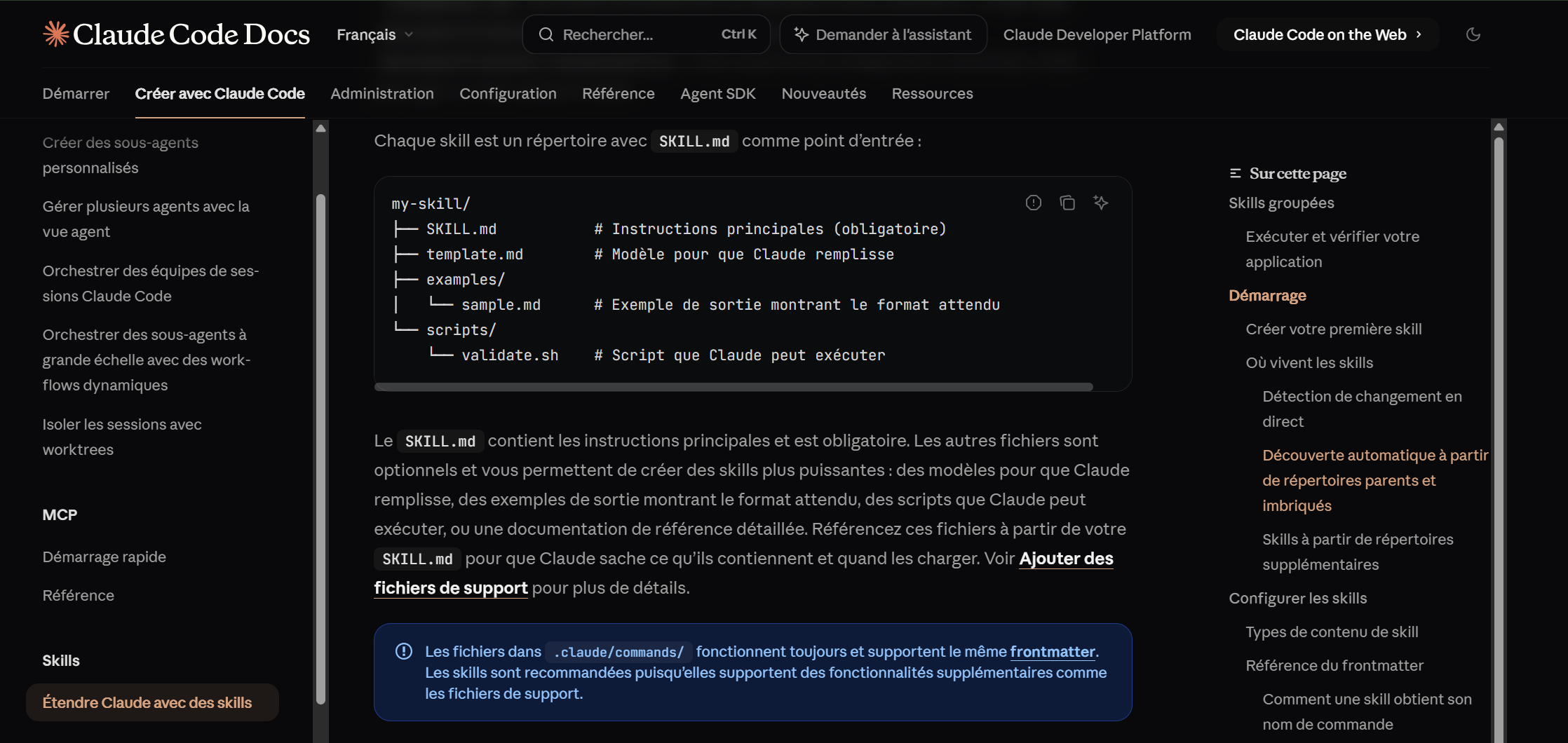Click the SKILL.md inline code in intro sentence
1568x743 pixels.
point(694,141)
